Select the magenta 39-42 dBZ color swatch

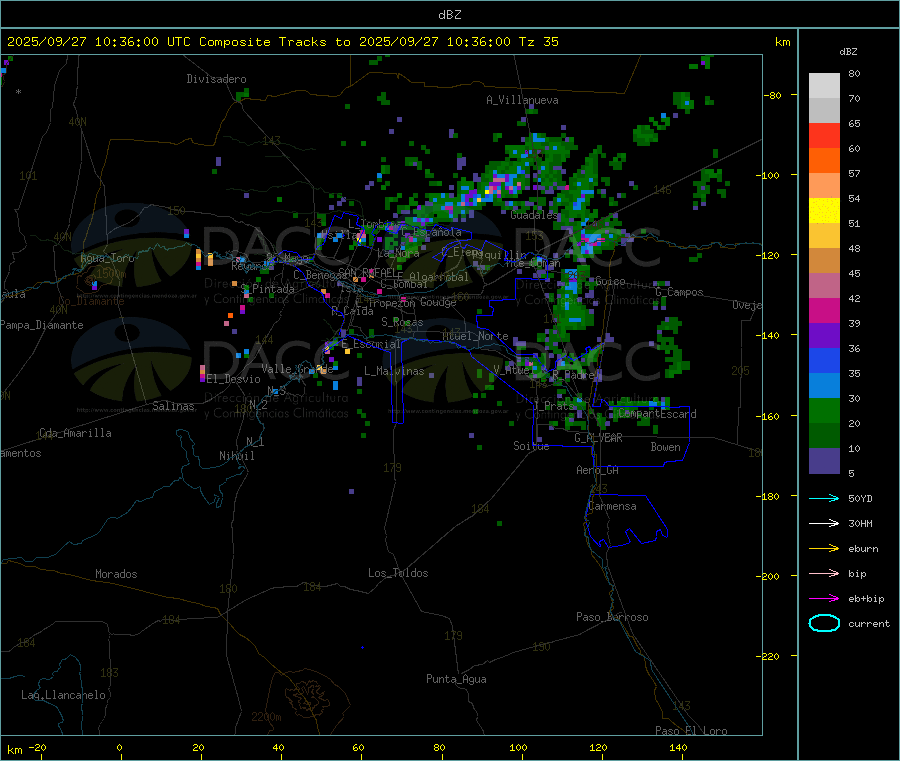pyautogui.click(x=824, y=310)
